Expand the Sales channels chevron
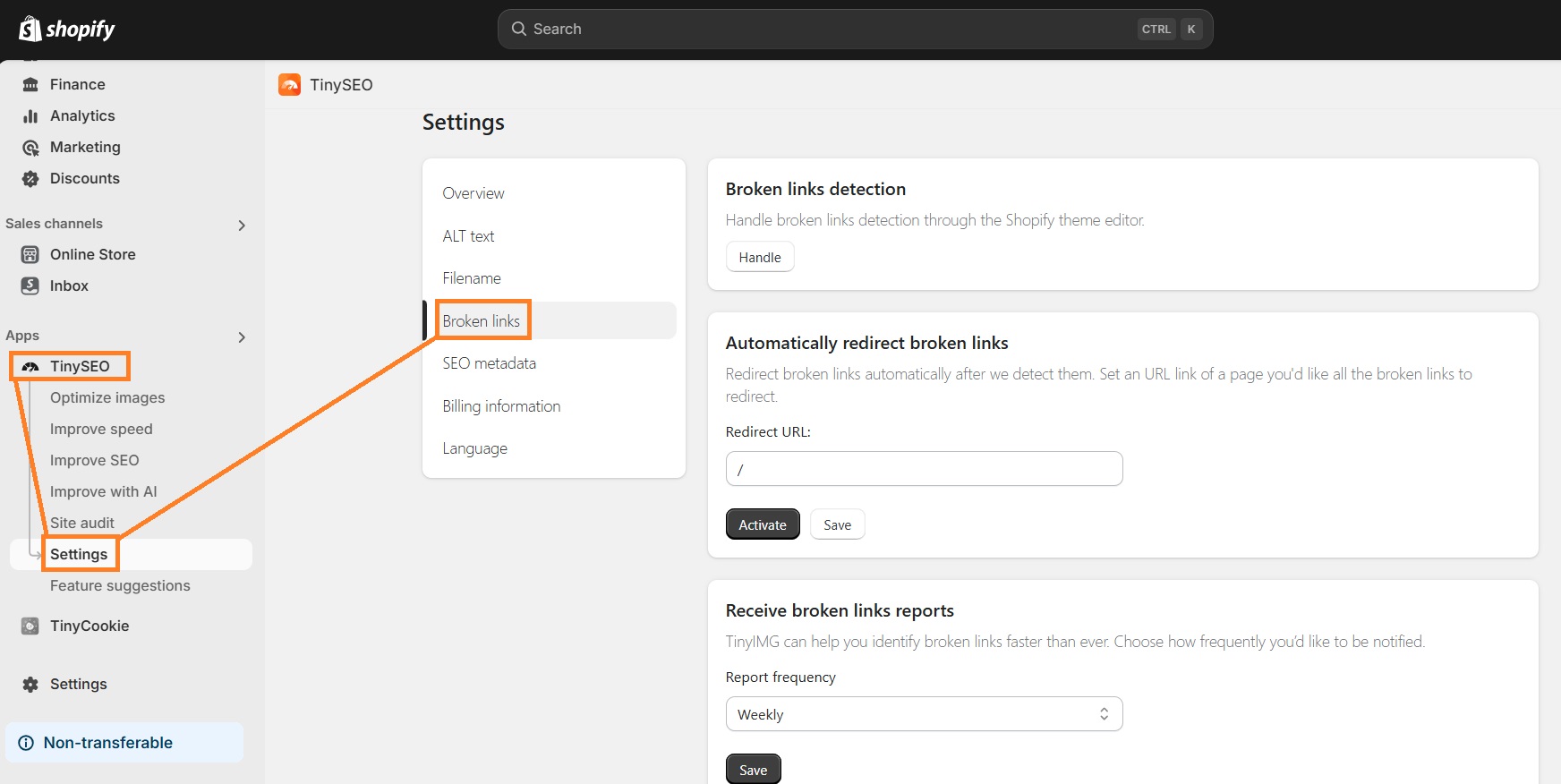Screen dimensions: 1561x784 (x=242, y=226)
